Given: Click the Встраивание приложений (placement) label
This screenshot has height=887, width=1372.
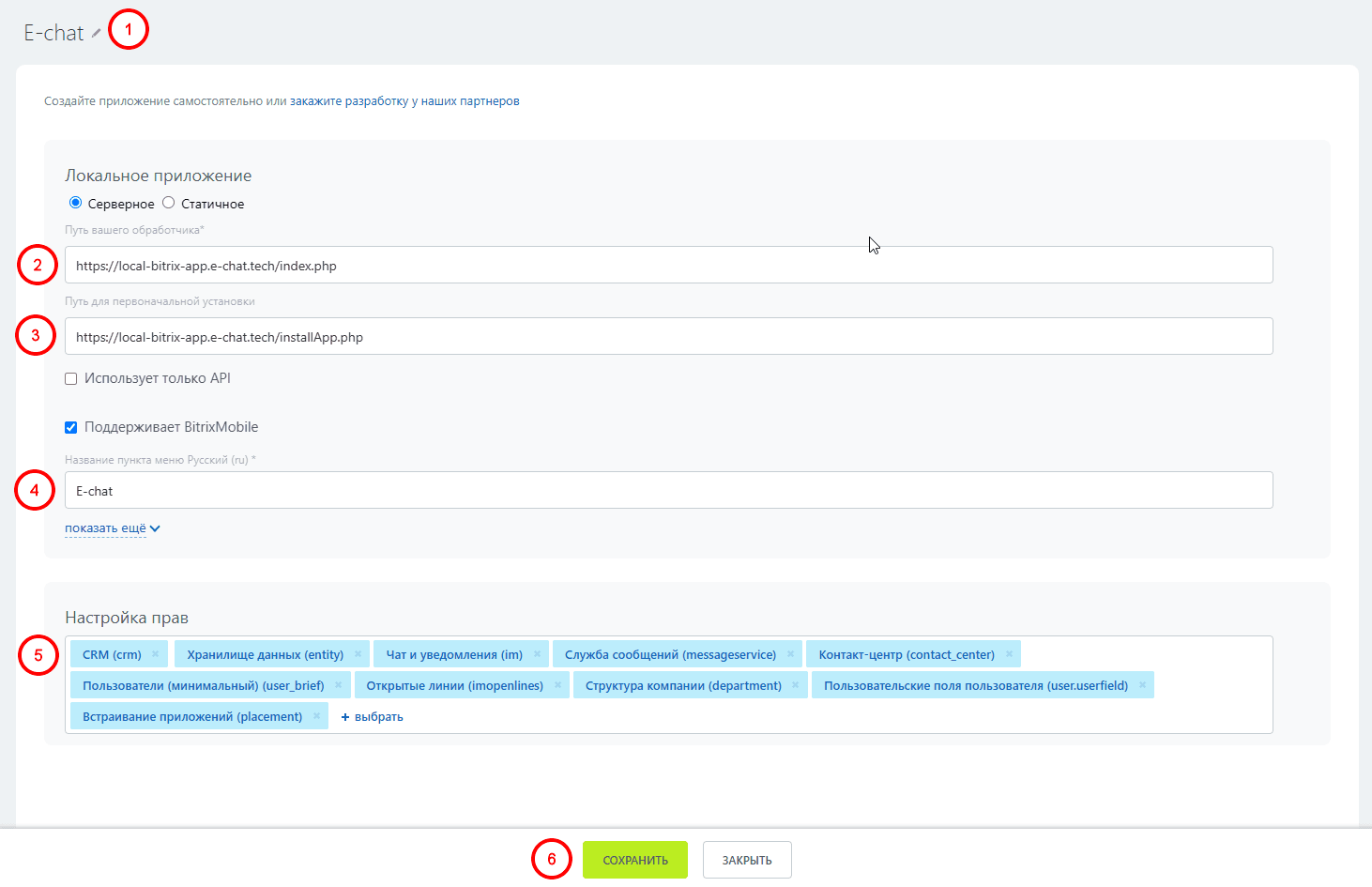Looking at the screenshot, I should pos(192,716).
